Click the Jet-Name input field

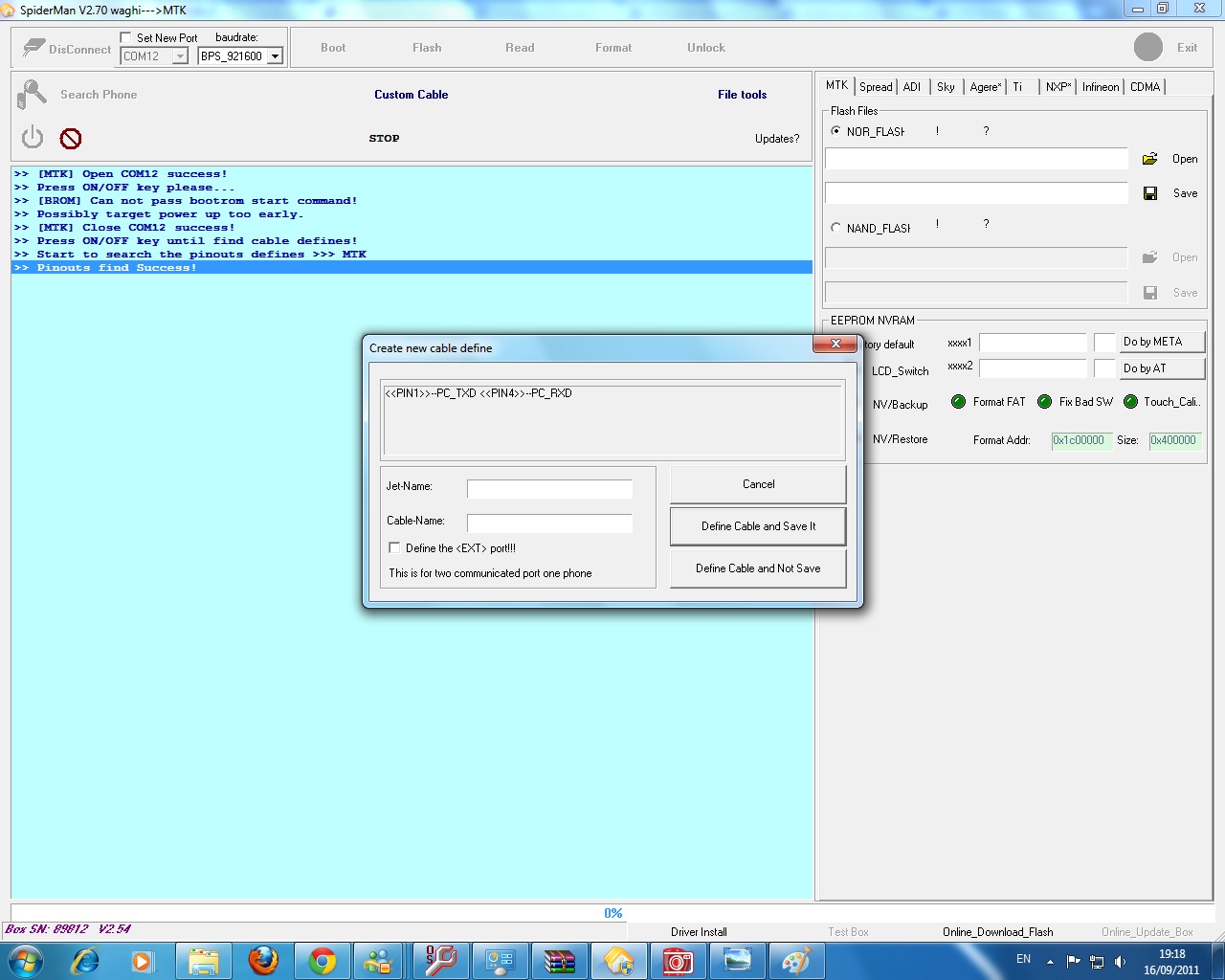(549, 489)
